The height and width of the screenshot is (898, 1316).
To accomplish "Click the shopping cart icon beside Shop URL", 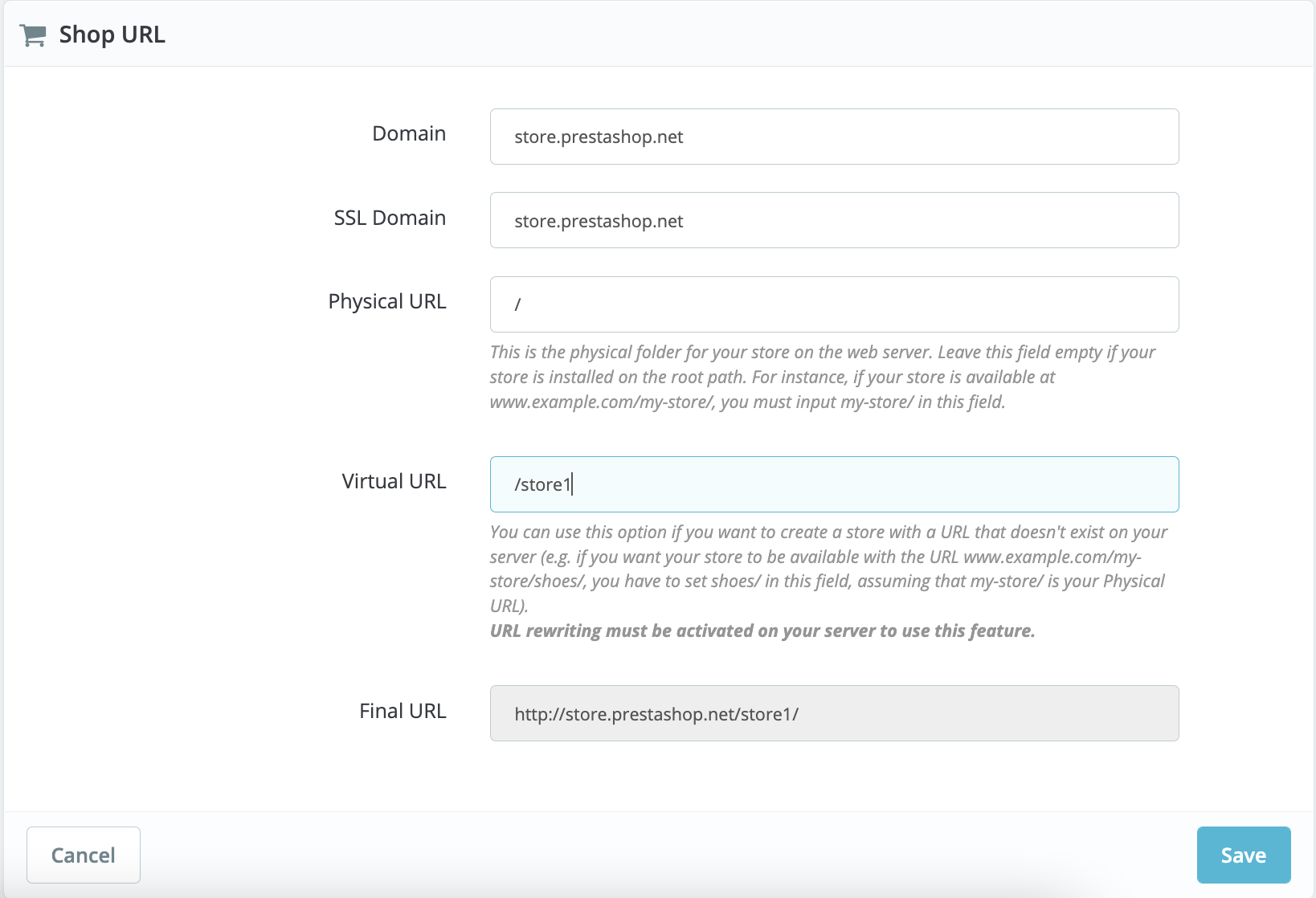I will point(32,35).
